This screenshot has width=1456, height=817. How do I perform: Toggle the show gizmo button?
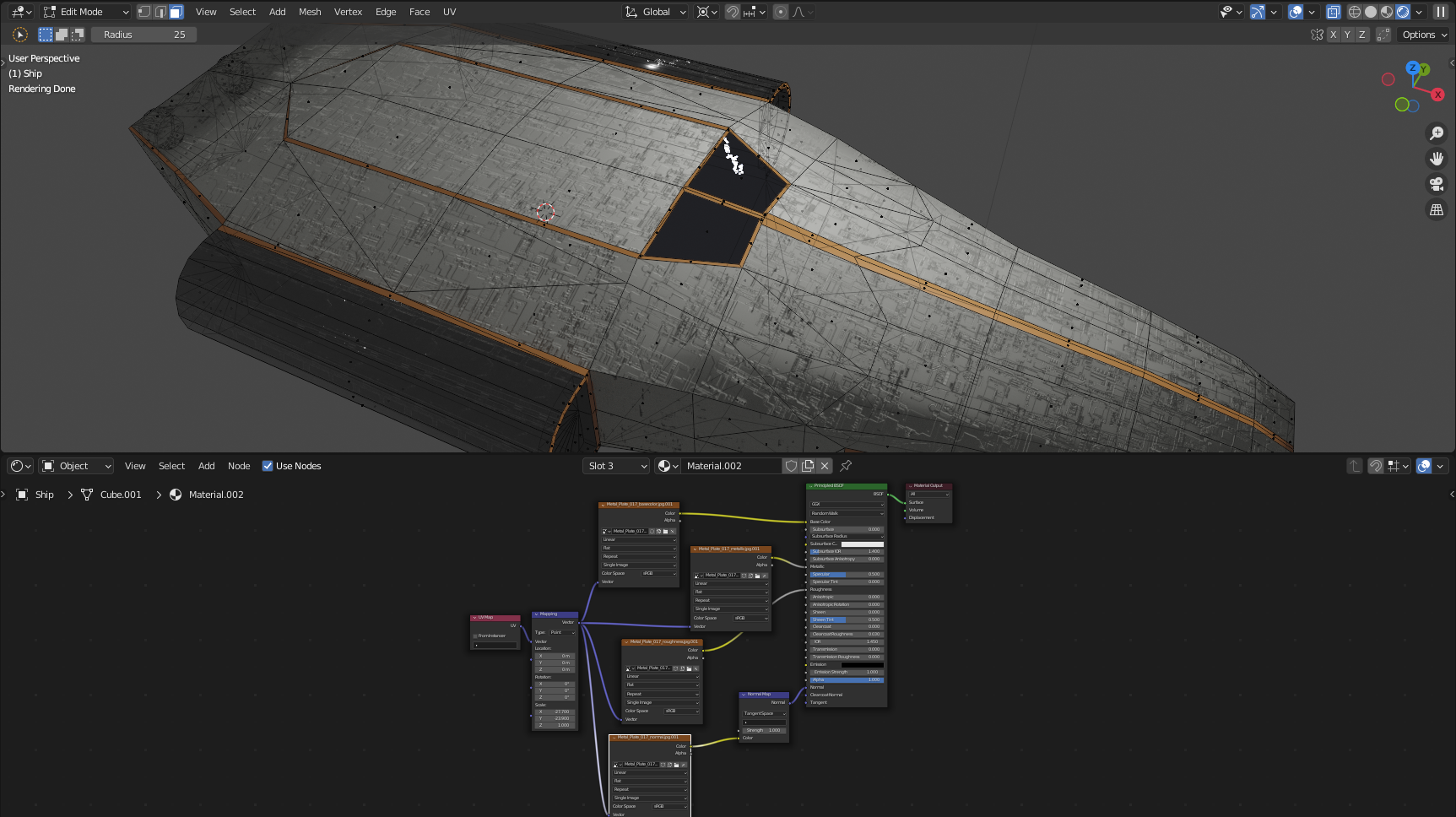point(1258,12)
